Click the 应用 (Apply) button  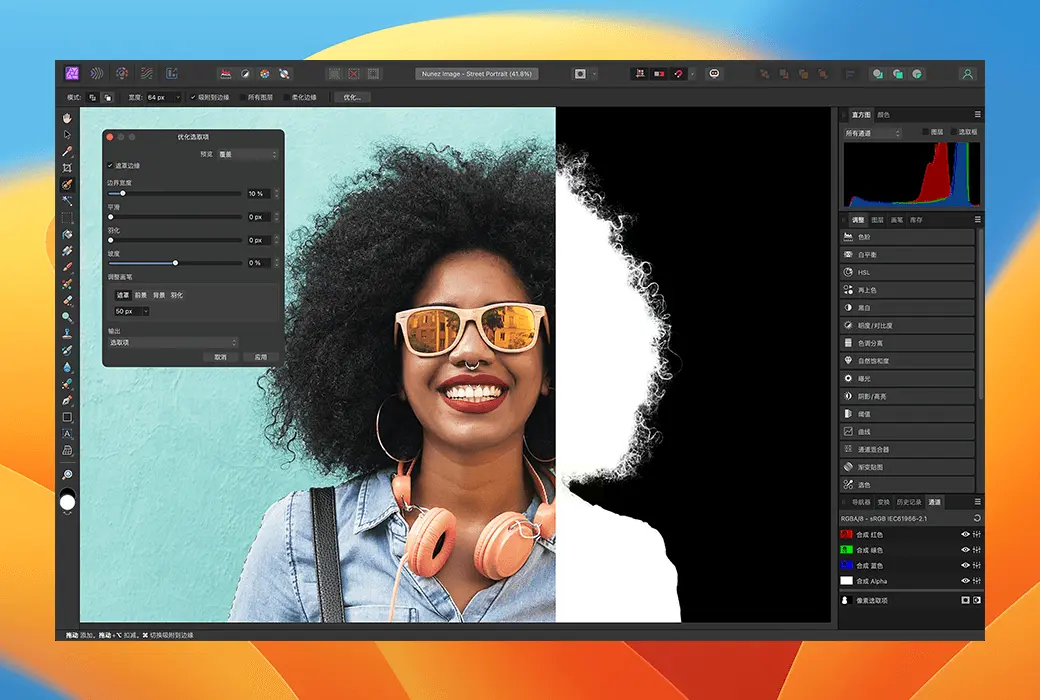coord(260,357)
